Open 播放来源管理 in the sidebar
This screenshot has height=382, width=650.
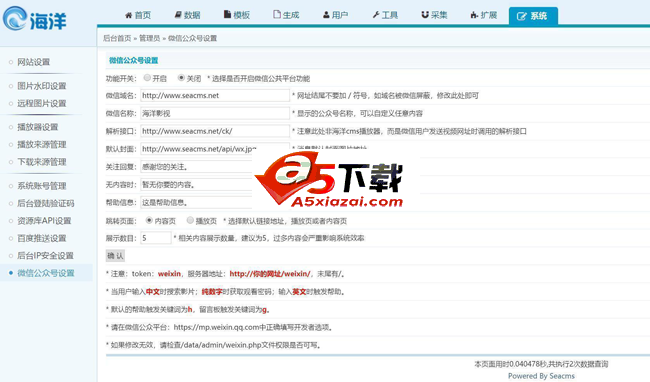point(42,145)
